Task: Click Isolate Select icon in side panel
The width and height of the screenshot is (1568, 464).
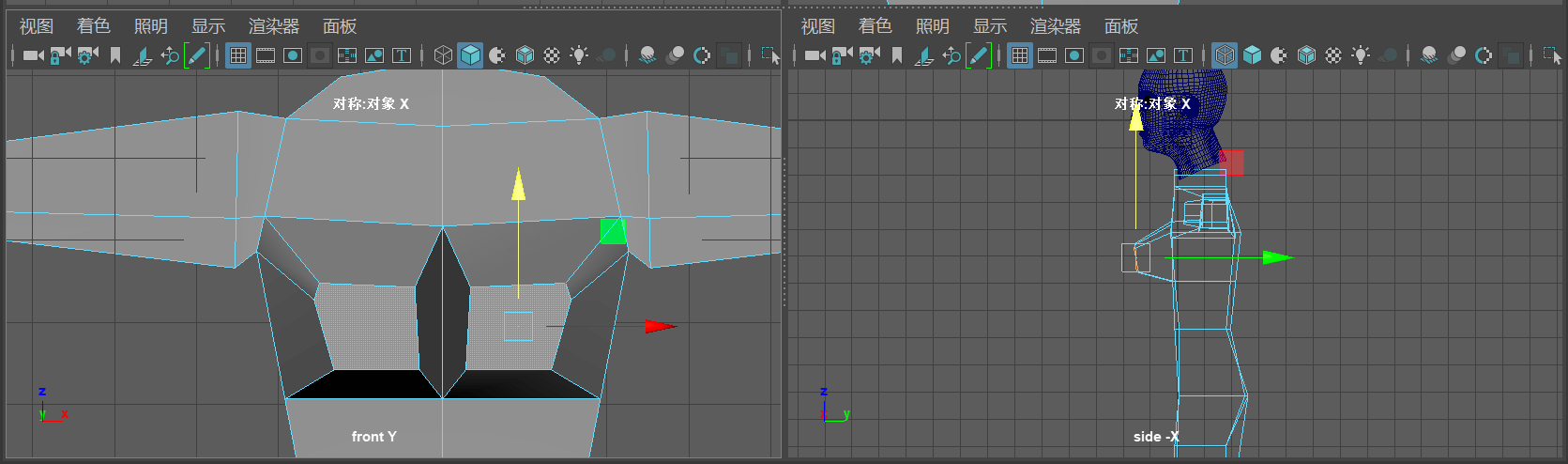Action: click(x=1551, y=55)
